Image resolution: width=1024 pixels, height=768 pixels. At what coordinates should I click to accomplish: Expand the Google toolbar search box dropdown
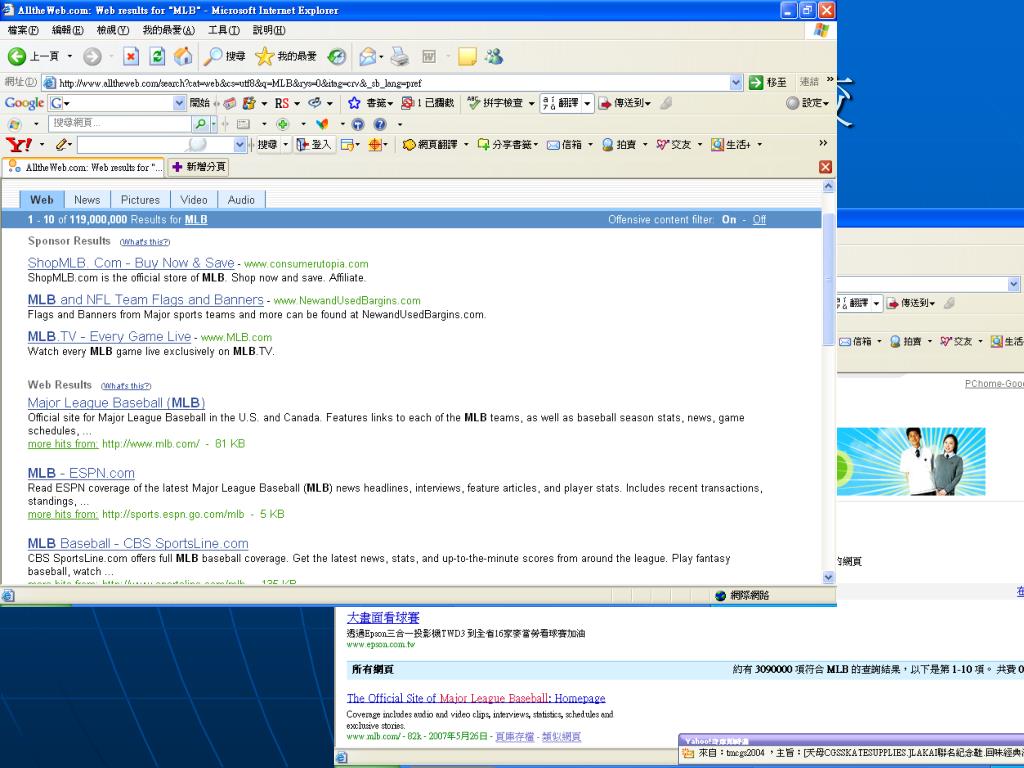(x=180, y=103)
